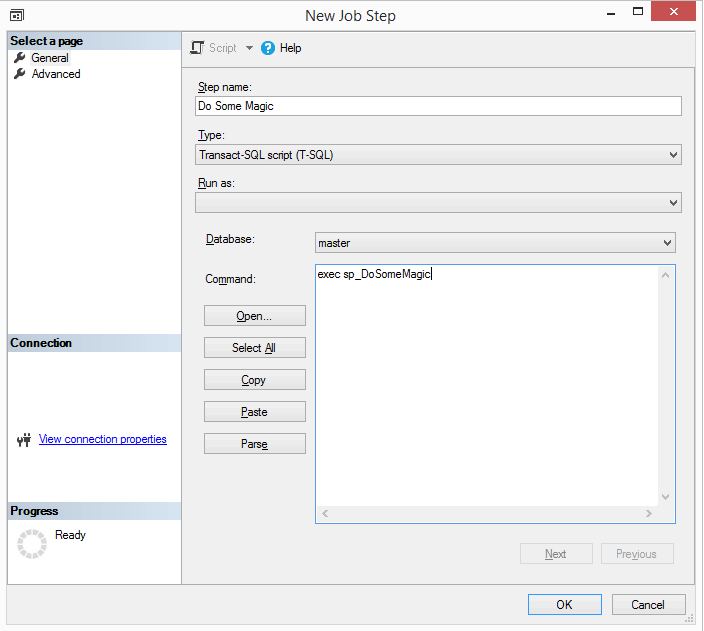Image resolution: width=704 pixels, height=631 pixels.
Task: Close the dialog with the red X
Action: point(673,11)
